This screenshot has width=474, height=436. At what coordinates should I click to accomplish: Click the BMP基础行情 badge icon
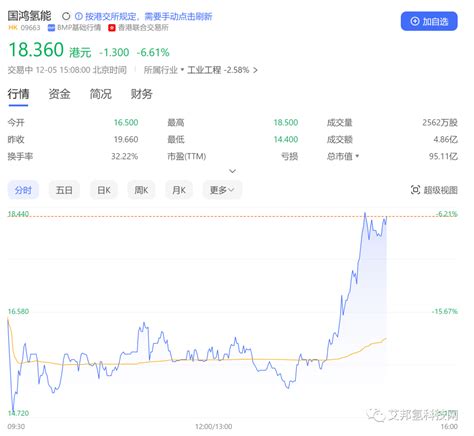[51, 28]
